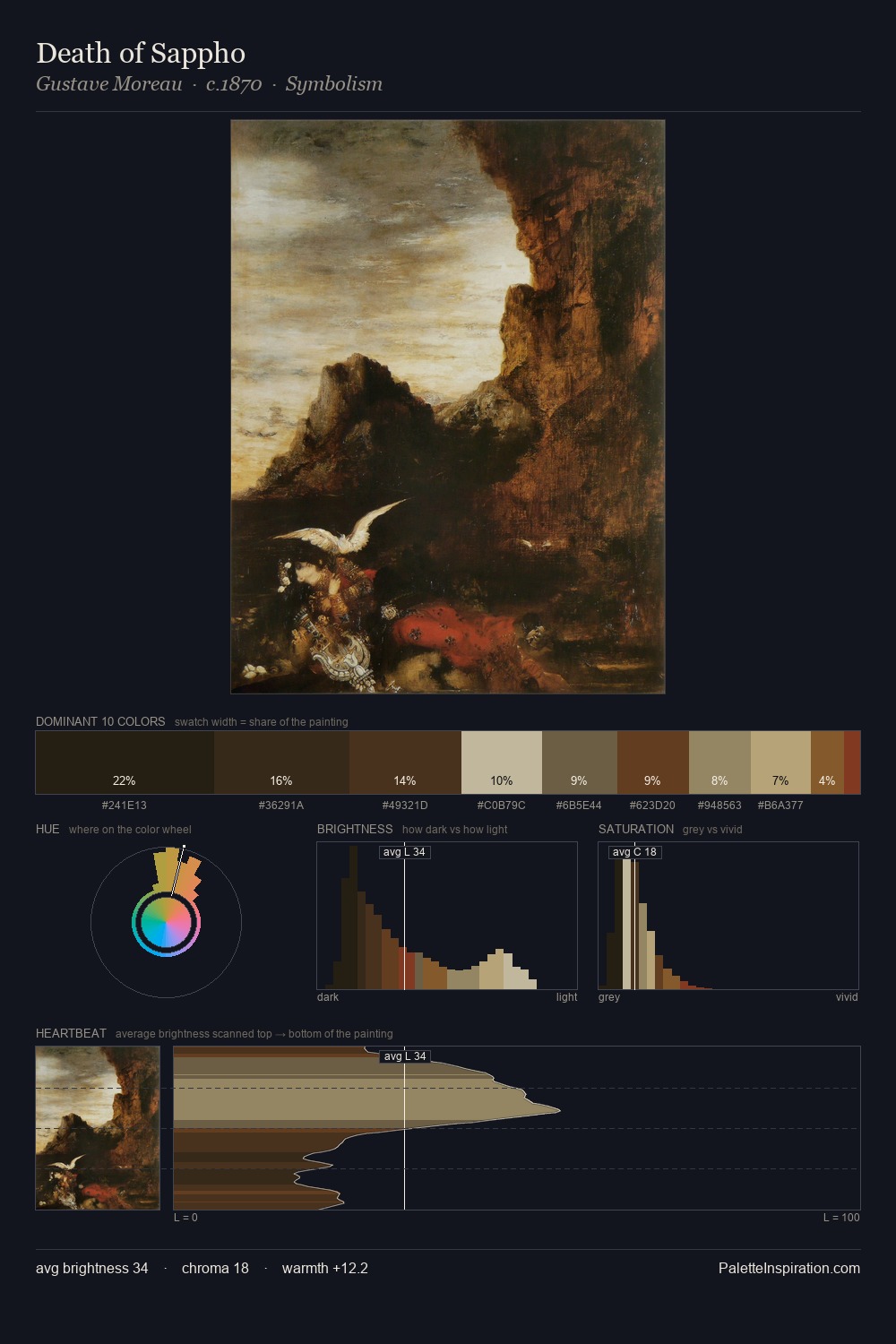Image resolution: width=896 pixels, height=1344 pixels.
Task: Click the 'avg L 34' marker in Brightness histogram
Action: 404,852
